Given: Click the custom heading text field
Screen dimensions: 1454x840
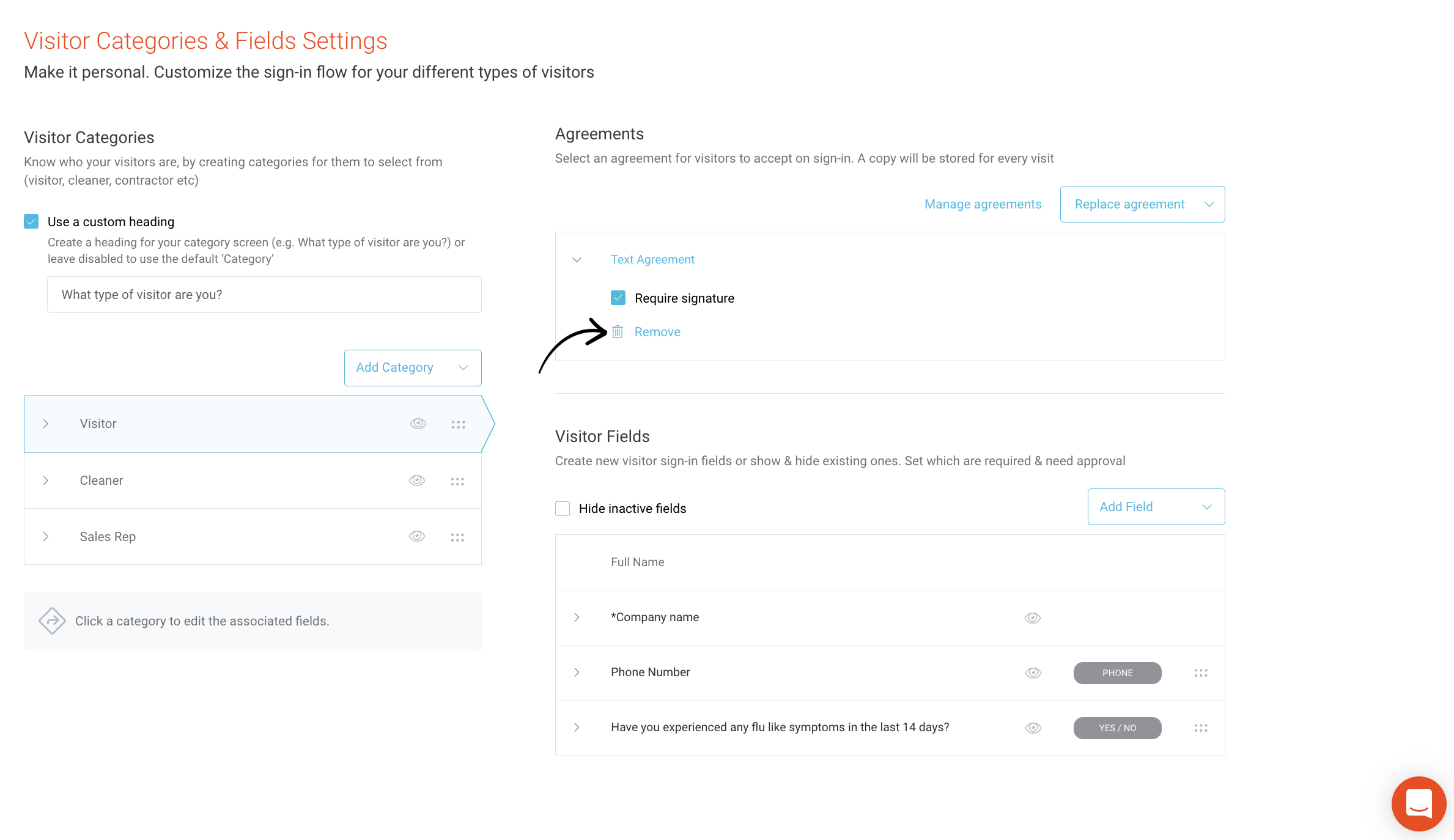Looking at the screenshot, I should click(x=264, y=295).
